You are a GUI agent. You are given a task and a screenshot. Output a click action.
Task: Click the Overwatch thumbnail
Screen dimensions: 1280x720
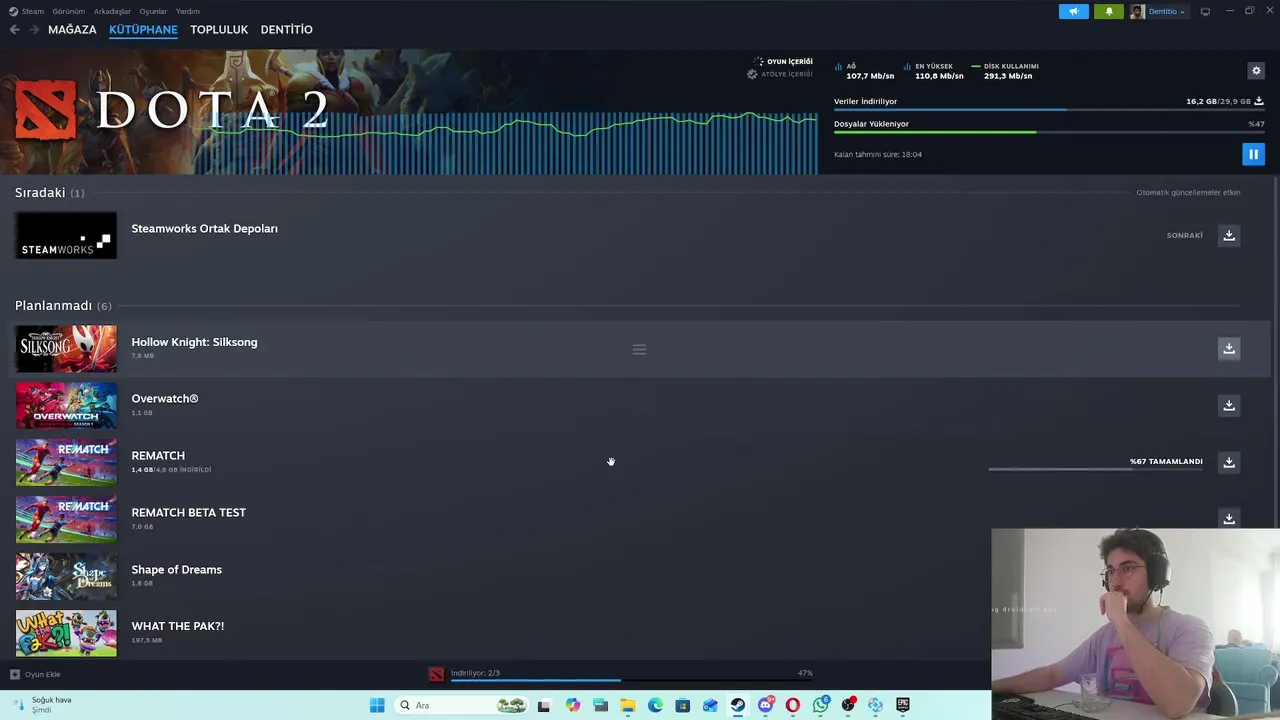click(x=66, y=405)
